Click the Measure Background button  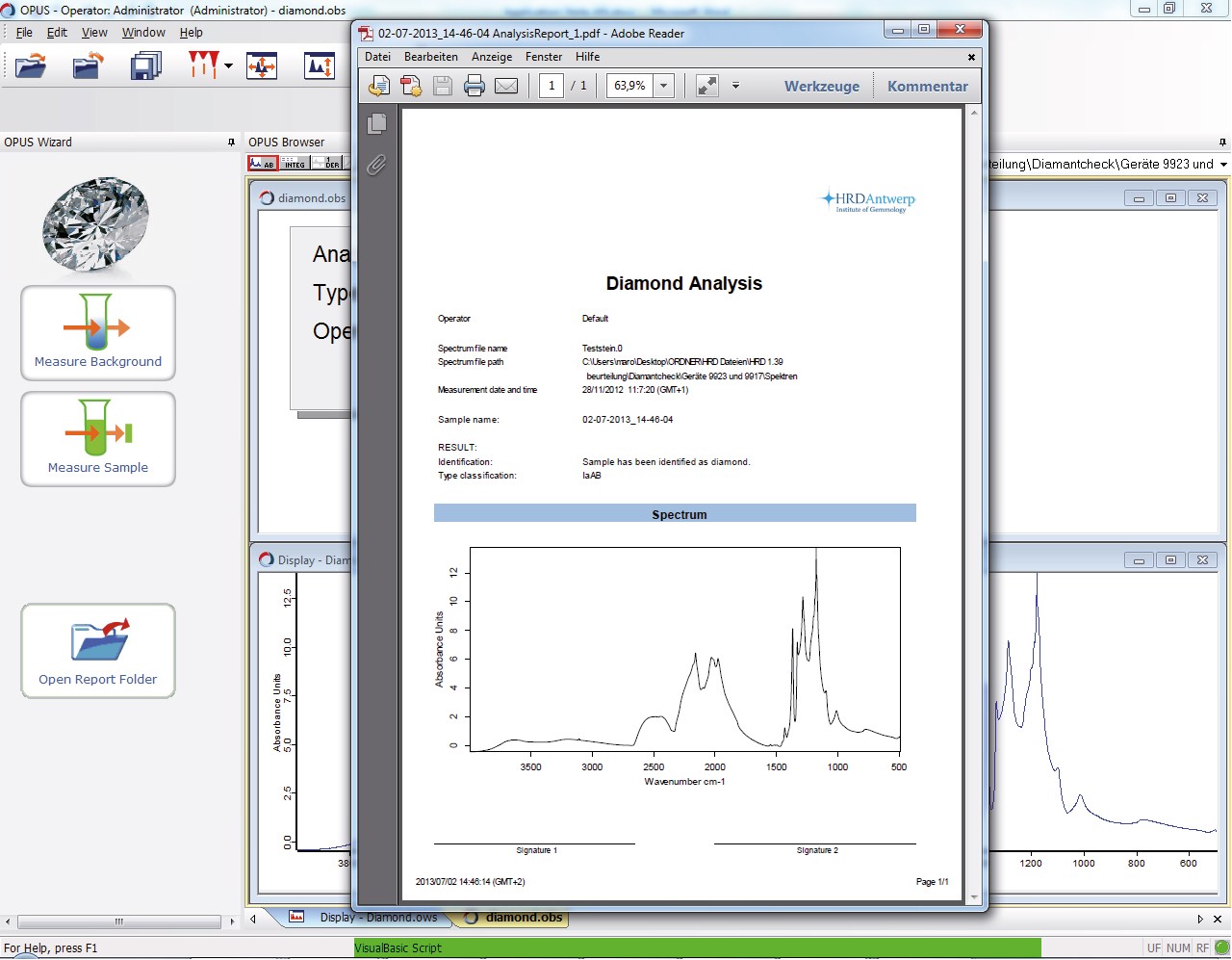98,333
